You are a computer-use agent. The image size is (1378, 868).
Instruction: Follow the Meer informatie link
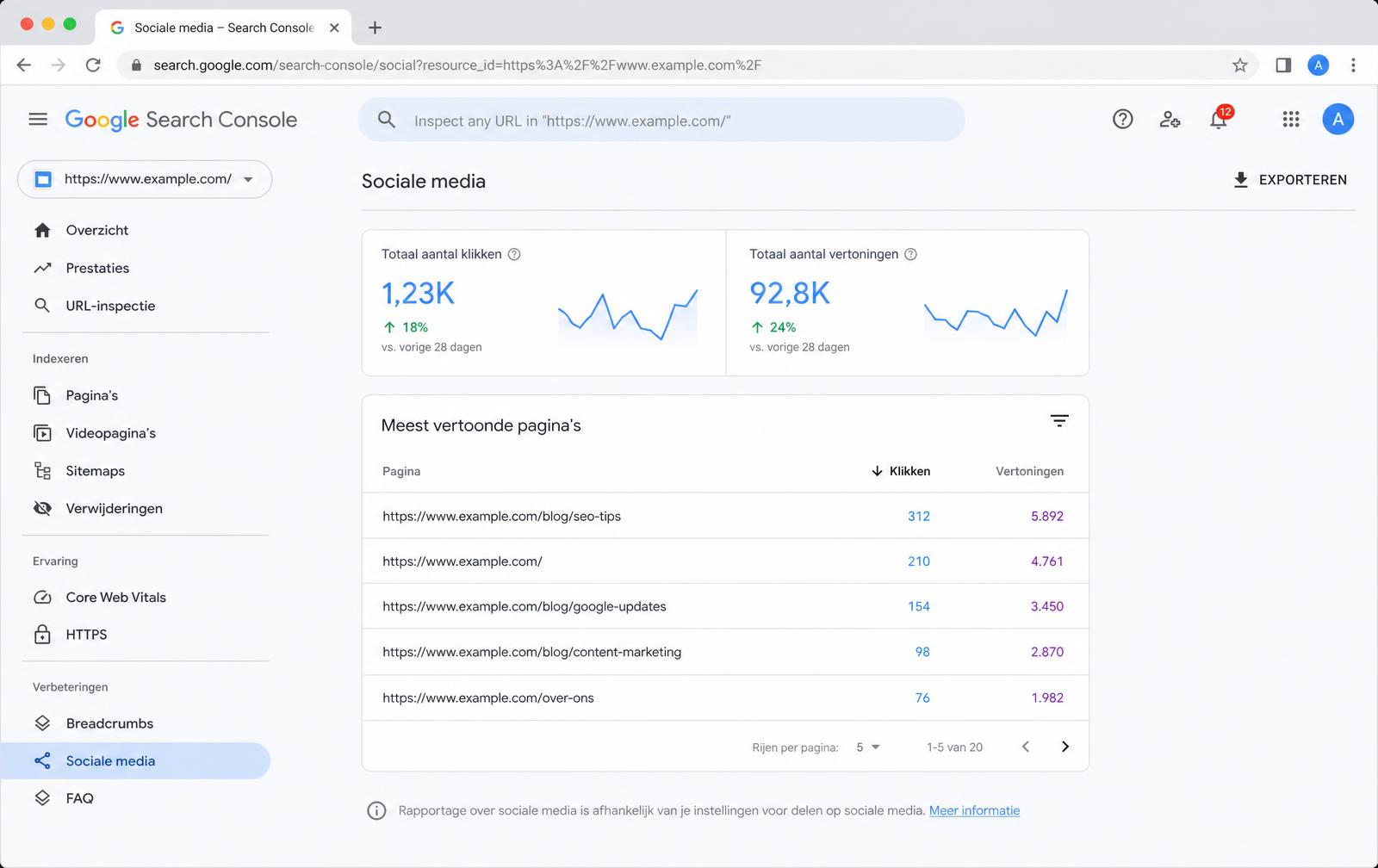974,810
